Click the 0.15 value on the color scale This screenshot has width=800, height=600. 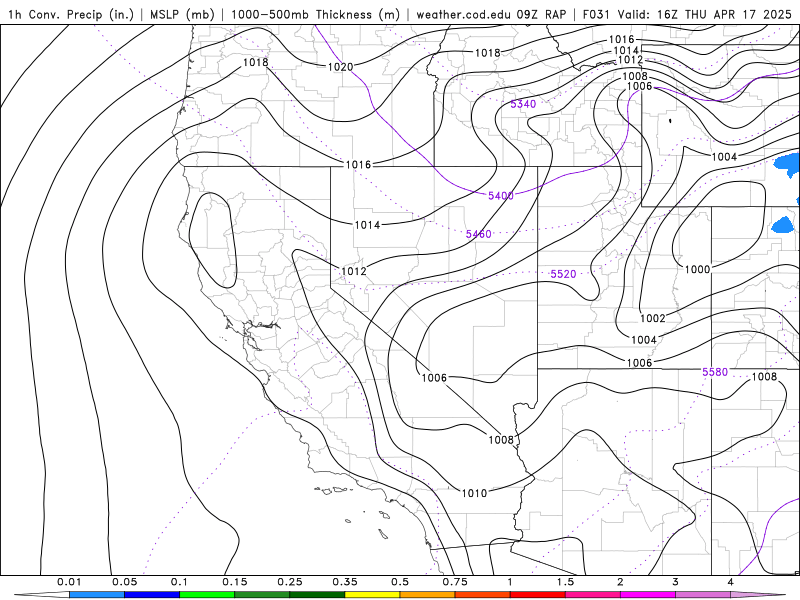235,582
